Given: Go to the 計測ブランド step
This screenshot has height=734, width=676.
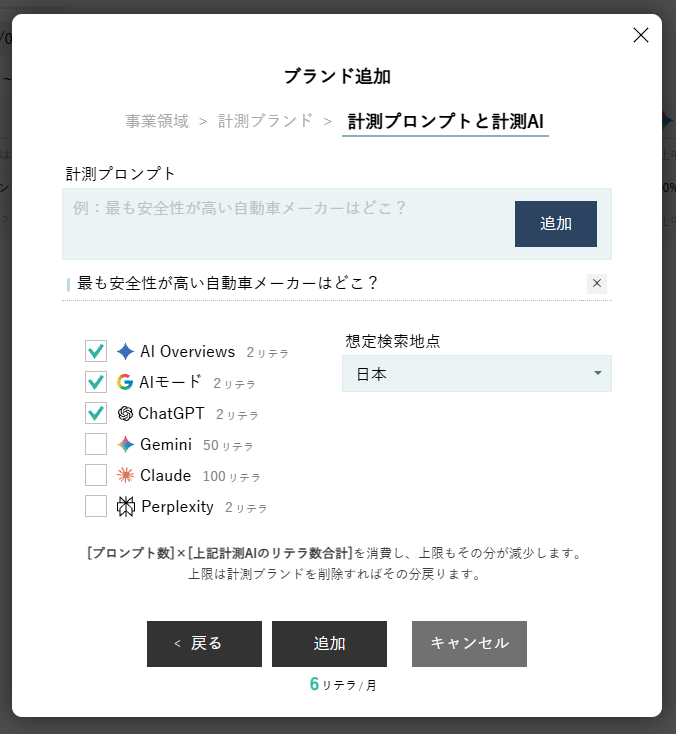Looking at the screenshot, I should click(x=265, y=121).
